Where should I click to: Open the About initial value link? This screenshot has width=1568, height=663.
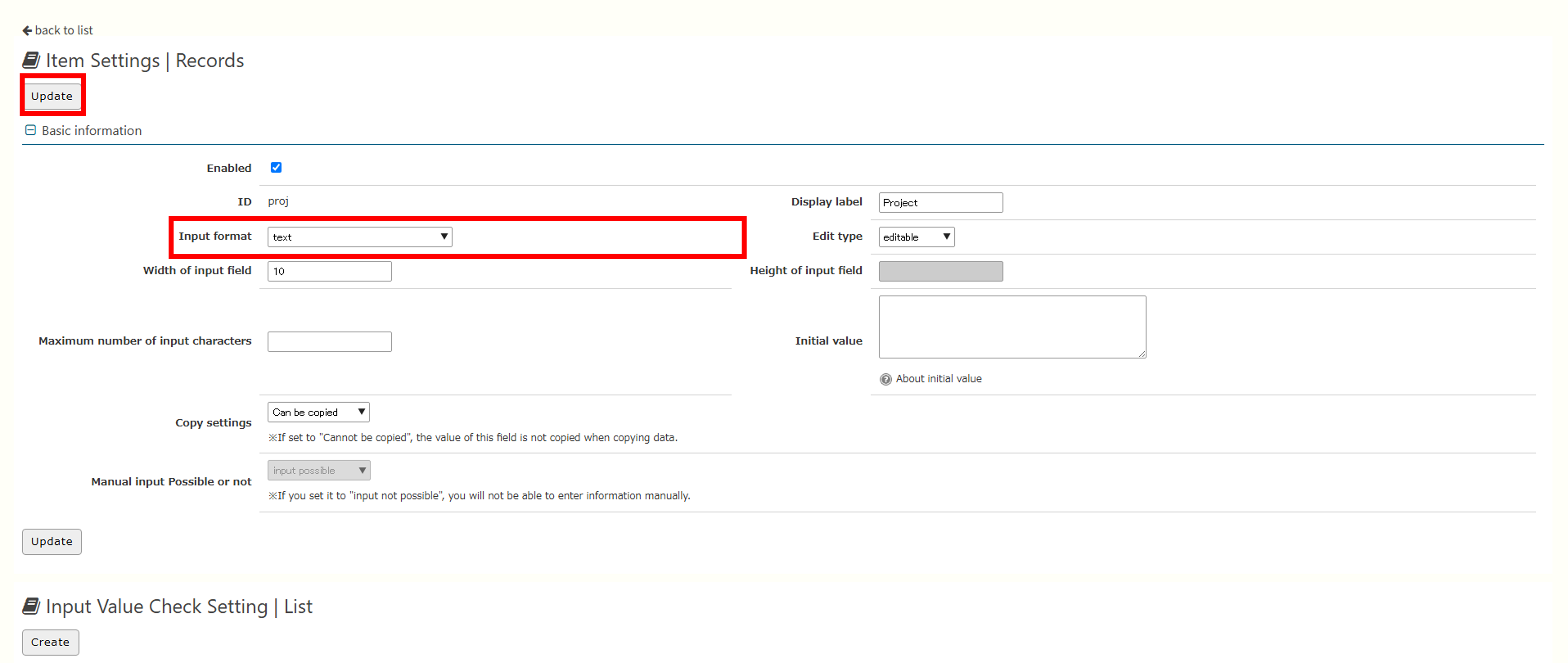[x=939, y=378]
